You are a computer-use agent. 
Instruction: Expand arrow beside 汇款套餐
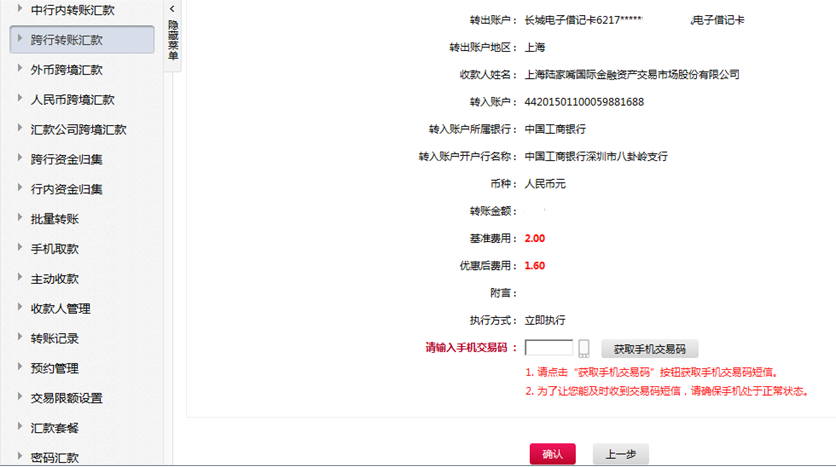click(20, 426)
